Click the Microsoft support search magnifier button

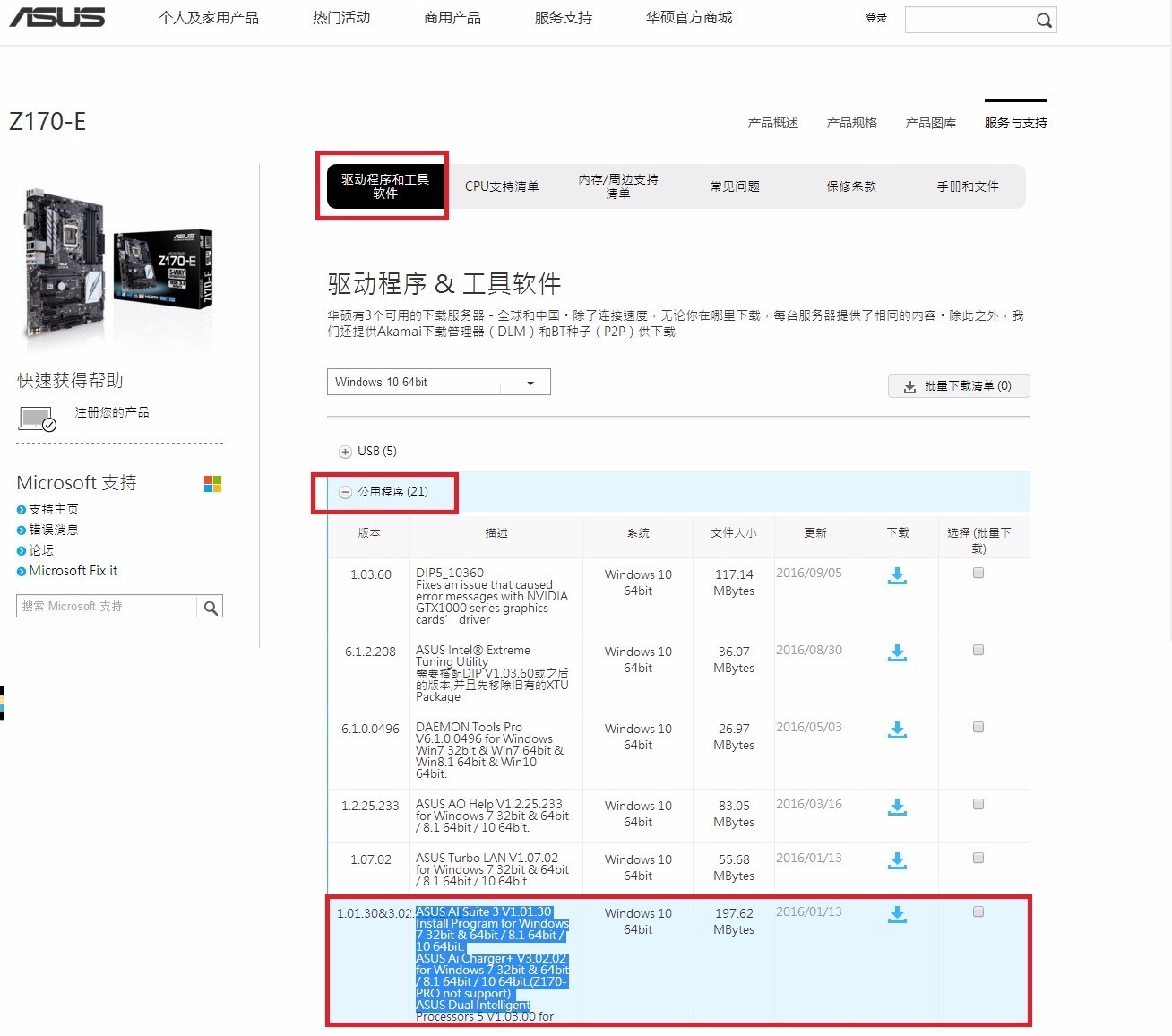click(x=211, y=608)
